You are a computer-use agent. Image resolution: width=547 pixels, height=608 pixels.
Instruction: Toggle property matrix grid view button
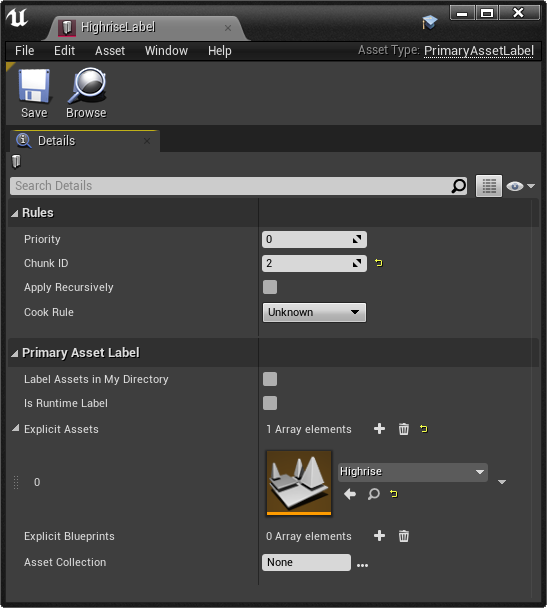pyautogui.click(x=488, y=186)
